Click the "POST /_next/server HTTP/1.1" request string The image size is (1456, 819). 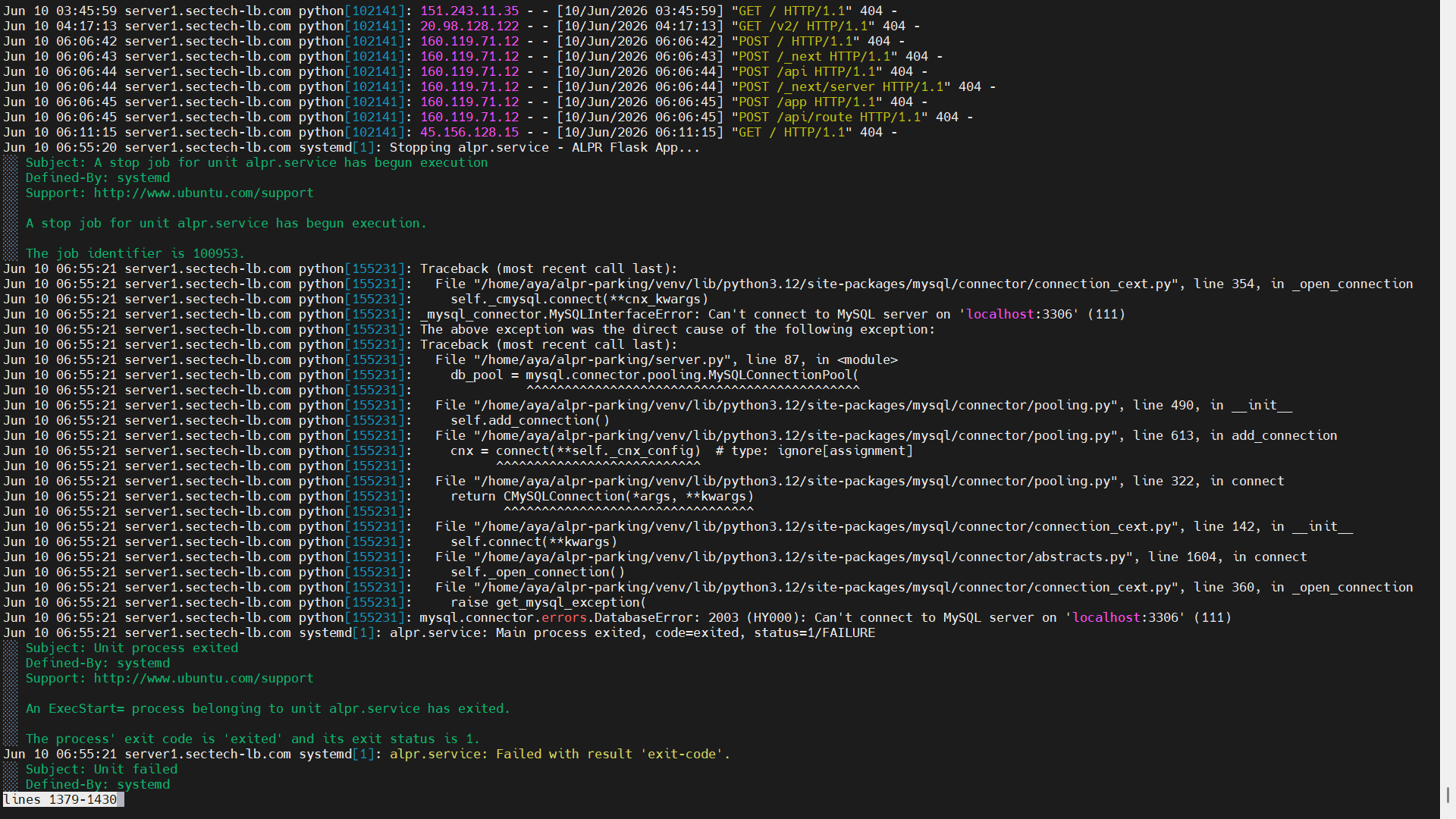841,86
